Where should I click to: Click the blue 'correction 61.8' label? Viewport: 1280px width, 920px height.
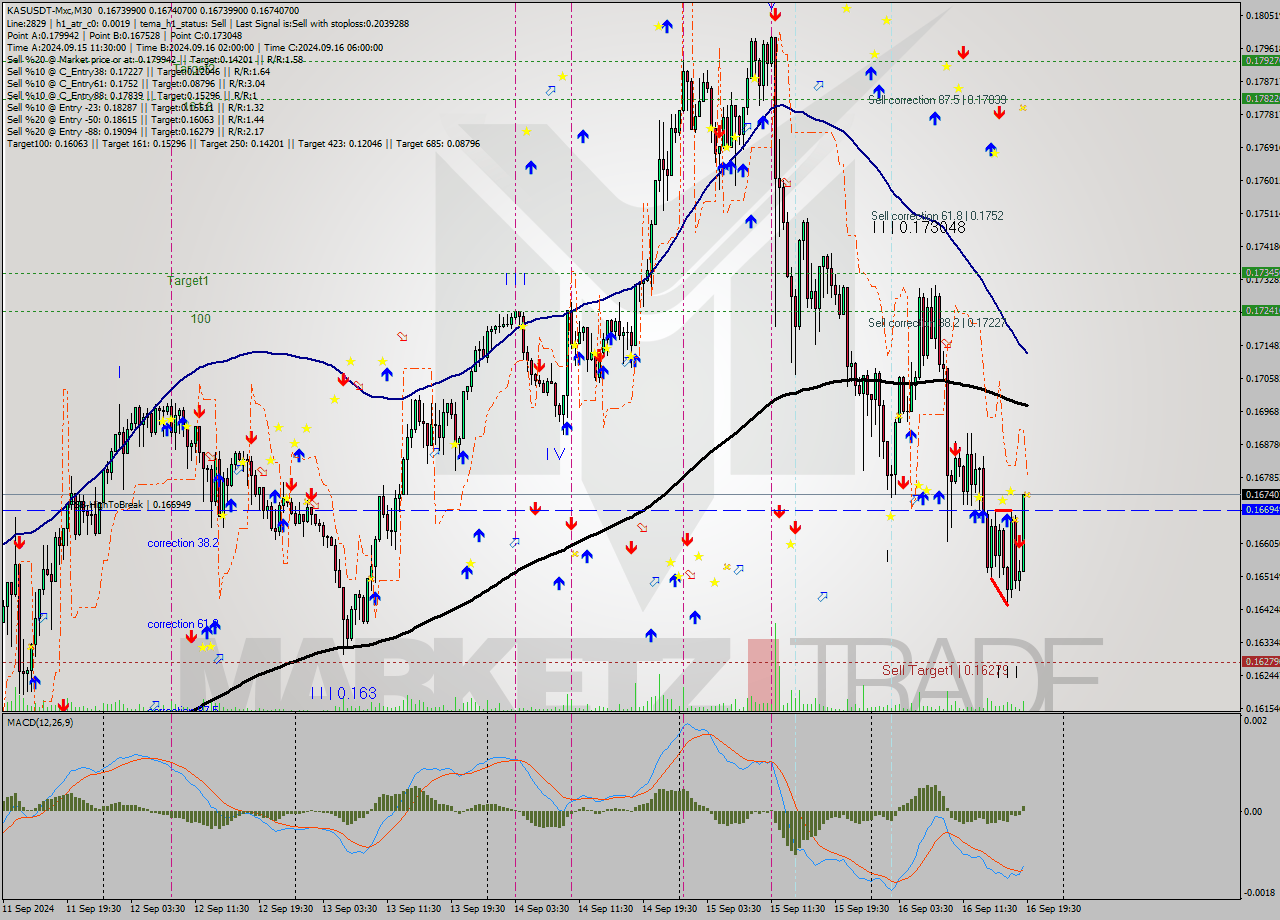[182, 625]
